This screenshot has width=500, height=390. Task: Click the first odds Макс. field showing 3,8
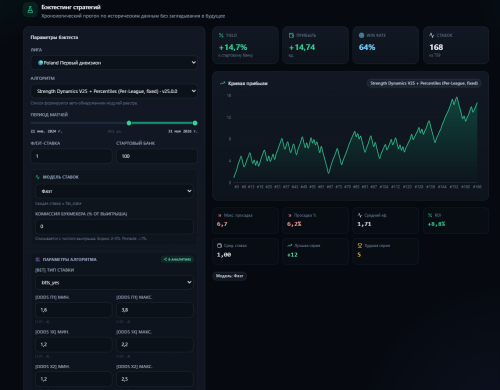tap(155, 310)
